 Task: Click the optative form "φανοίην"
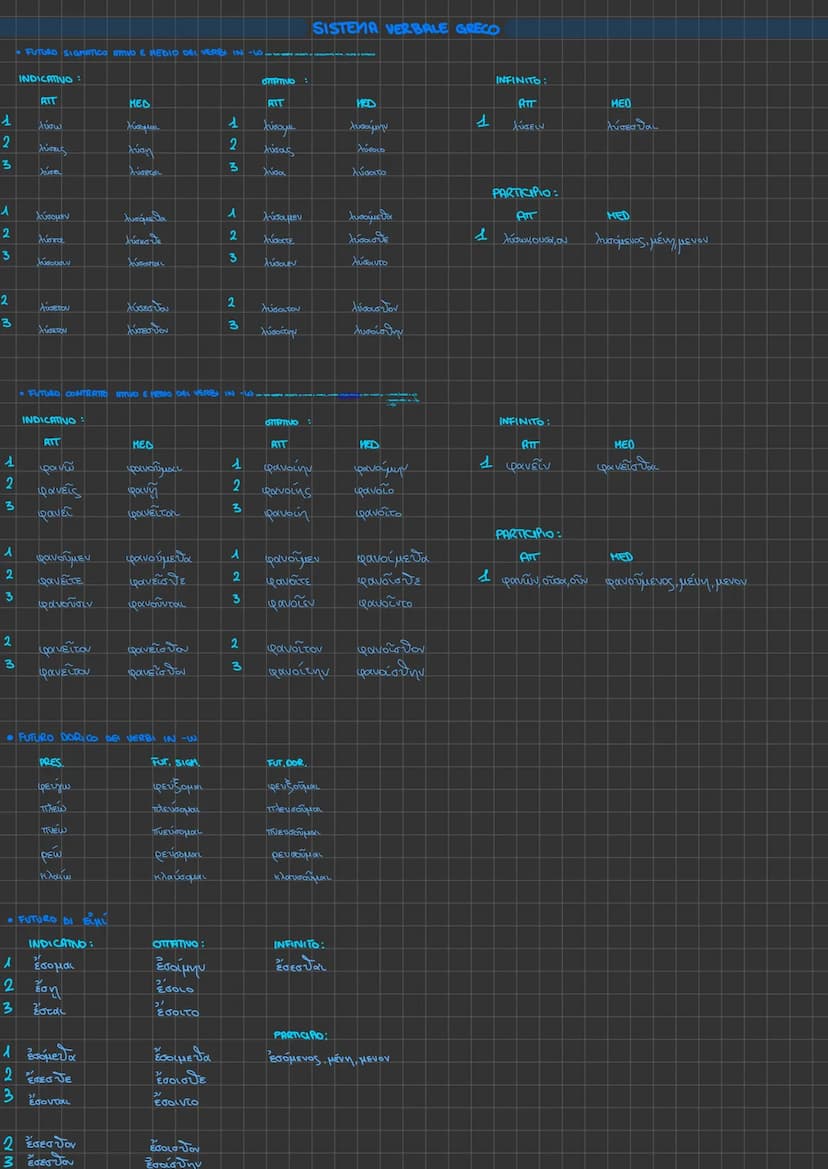point(286,468)
